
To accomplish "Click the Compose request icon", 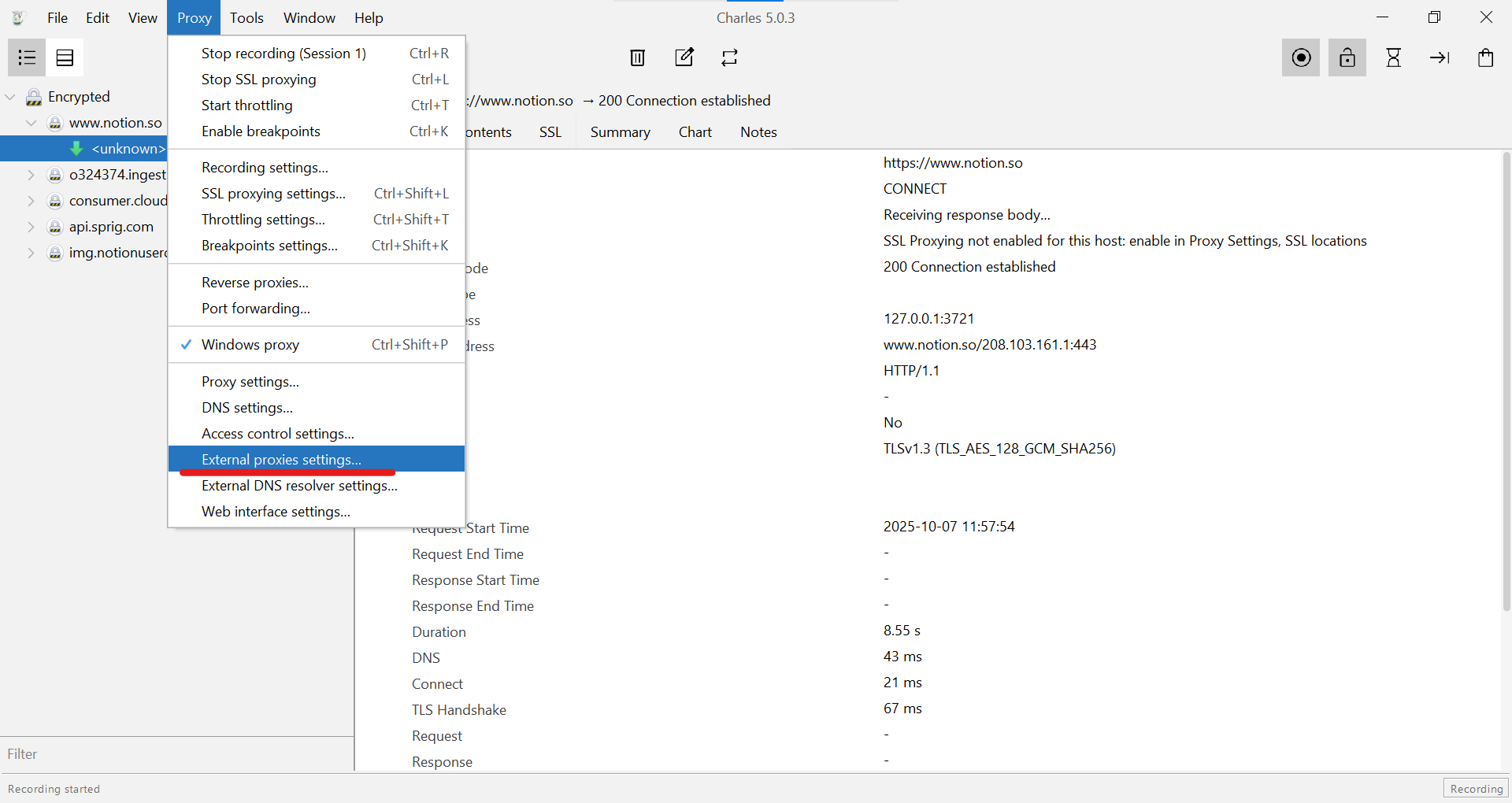I will click(x=684, y=57).
